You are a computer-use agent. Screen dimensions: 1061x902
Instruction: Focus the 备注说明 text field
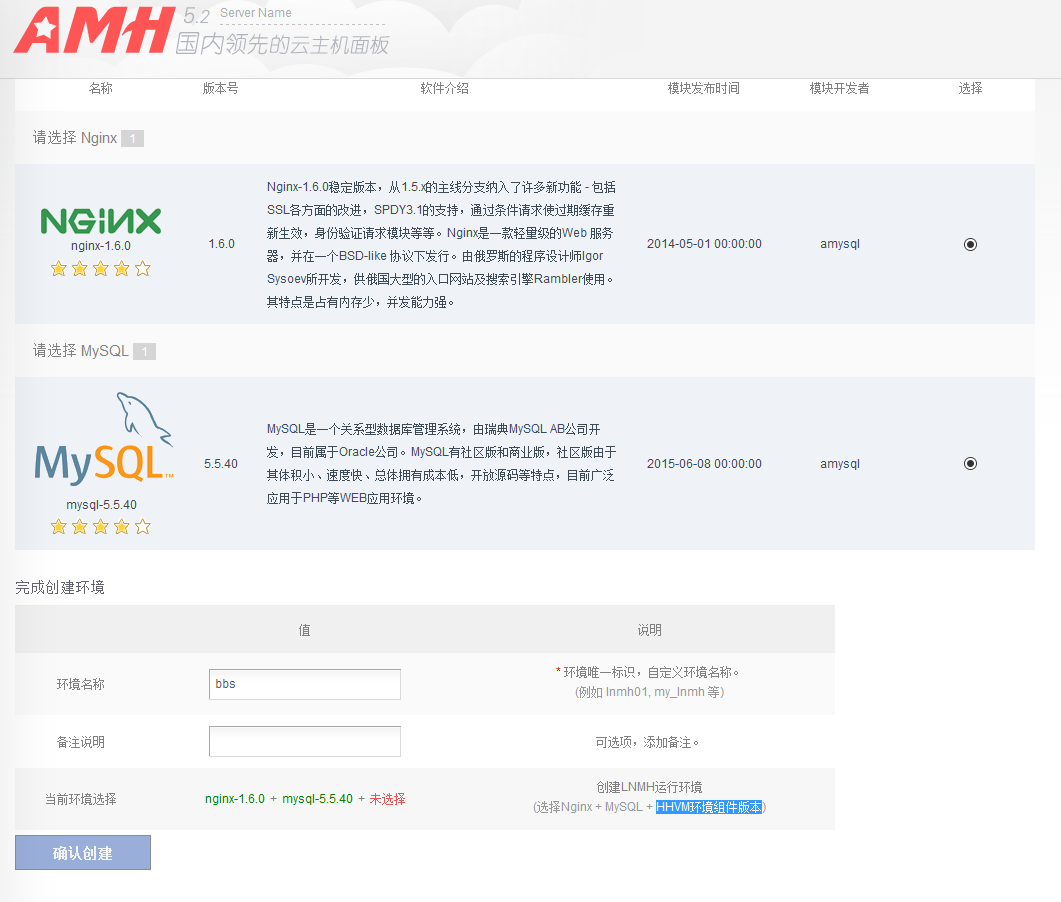[304, 742]
